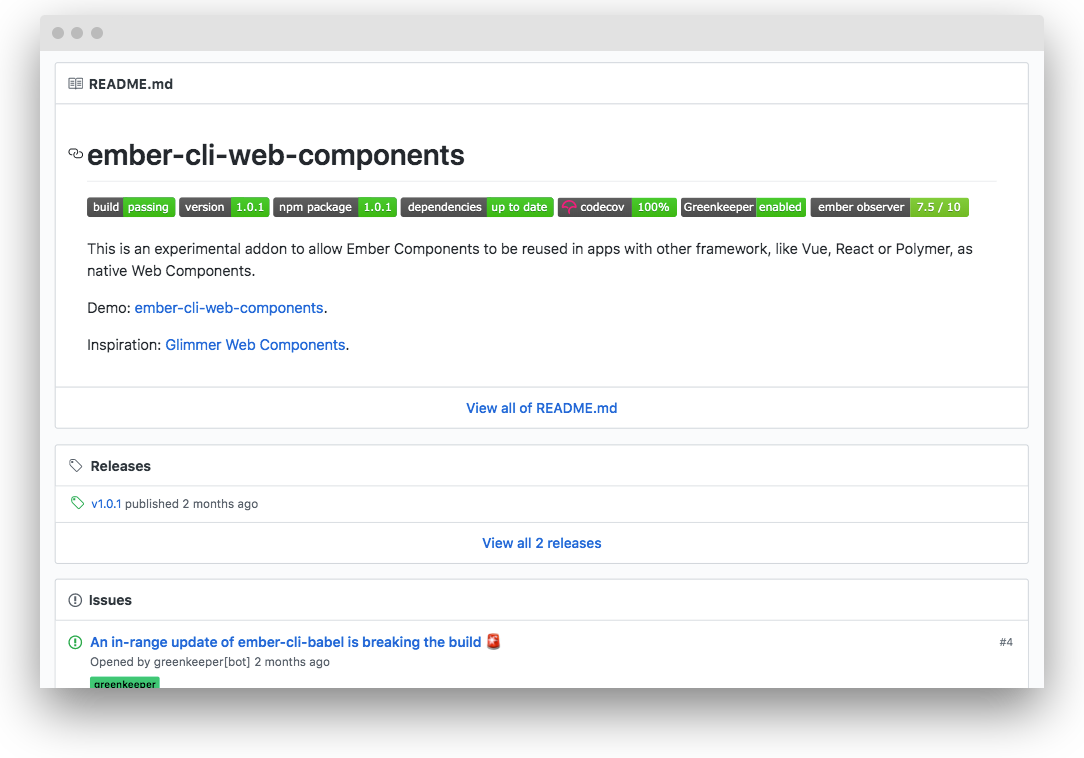This screenshot has width=1084, height=758.
Task: Click the experimental addon description paragraph
Action: [530, 259]
